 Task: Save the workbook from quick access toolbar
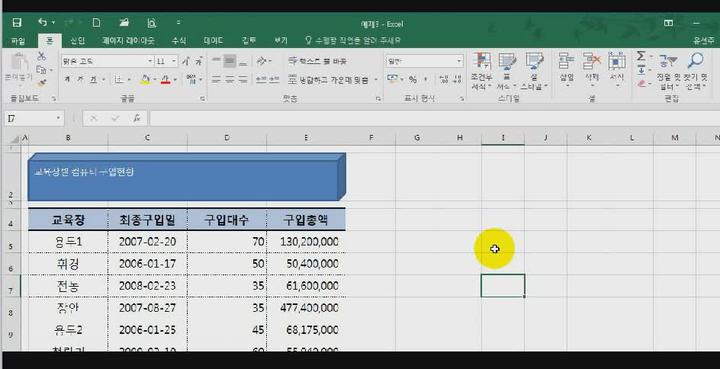click(x=17, y=22)
